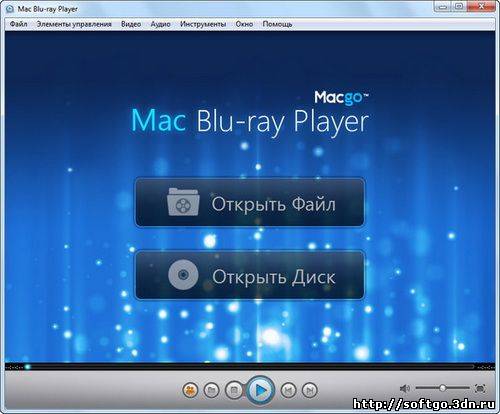Start playback with the blue Play button
This screenshot has width=500, height=414.
pyautogui.click(x=261, y=390)
